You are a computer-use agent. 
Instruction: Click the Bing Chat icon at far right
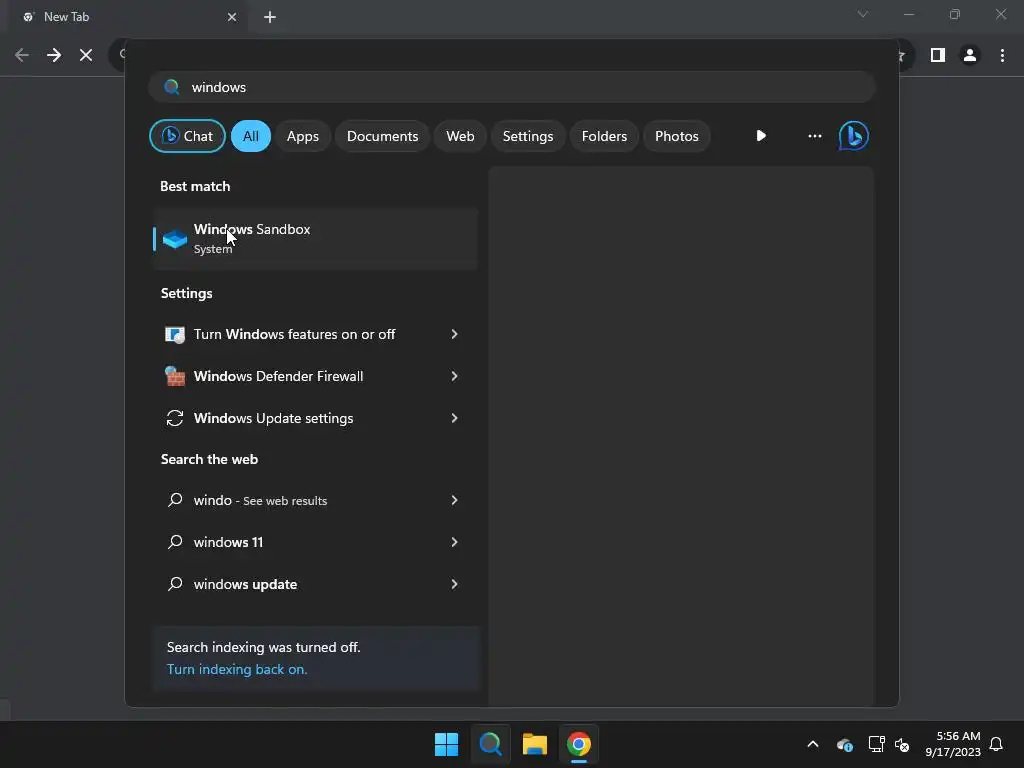click(x=854, y=136)
